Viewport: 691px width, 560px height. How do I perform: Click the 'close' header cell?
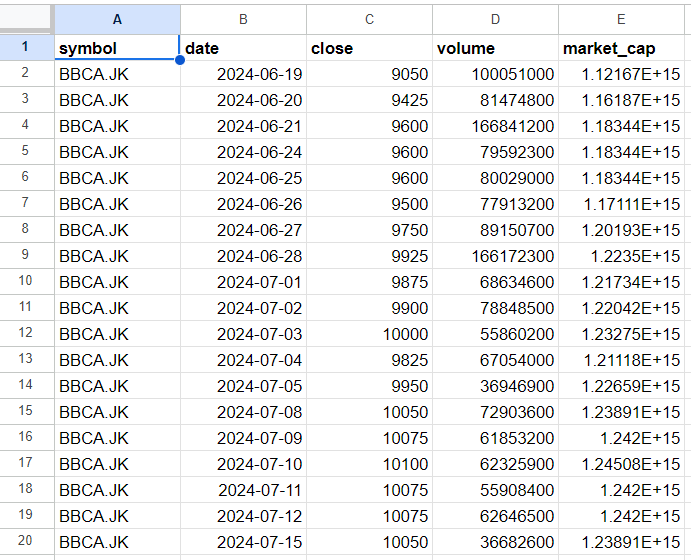[x=369, y=48]
